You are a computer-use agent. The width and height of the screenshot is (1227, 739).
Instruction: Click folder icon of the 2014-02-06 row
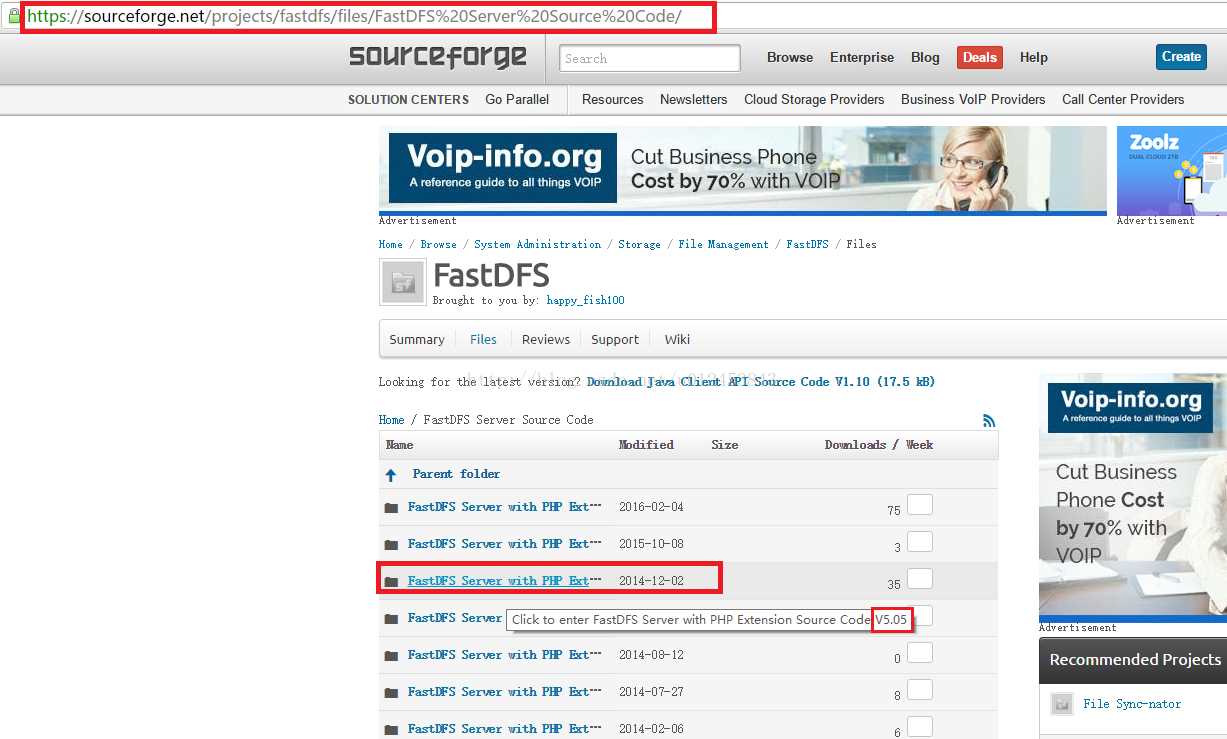pos(391,730)
